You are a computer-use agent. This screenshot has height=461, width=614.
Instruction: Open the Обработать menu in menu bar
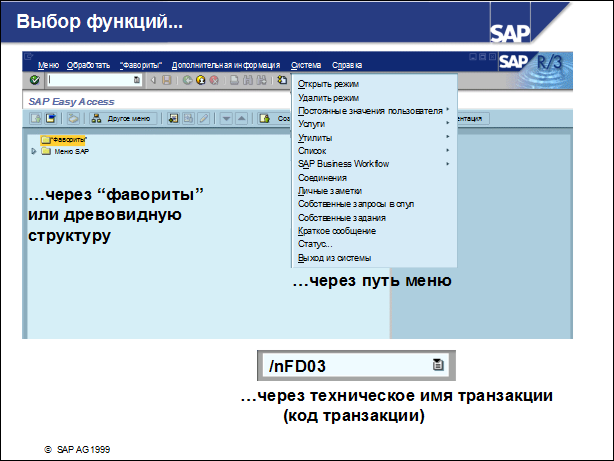89,64
